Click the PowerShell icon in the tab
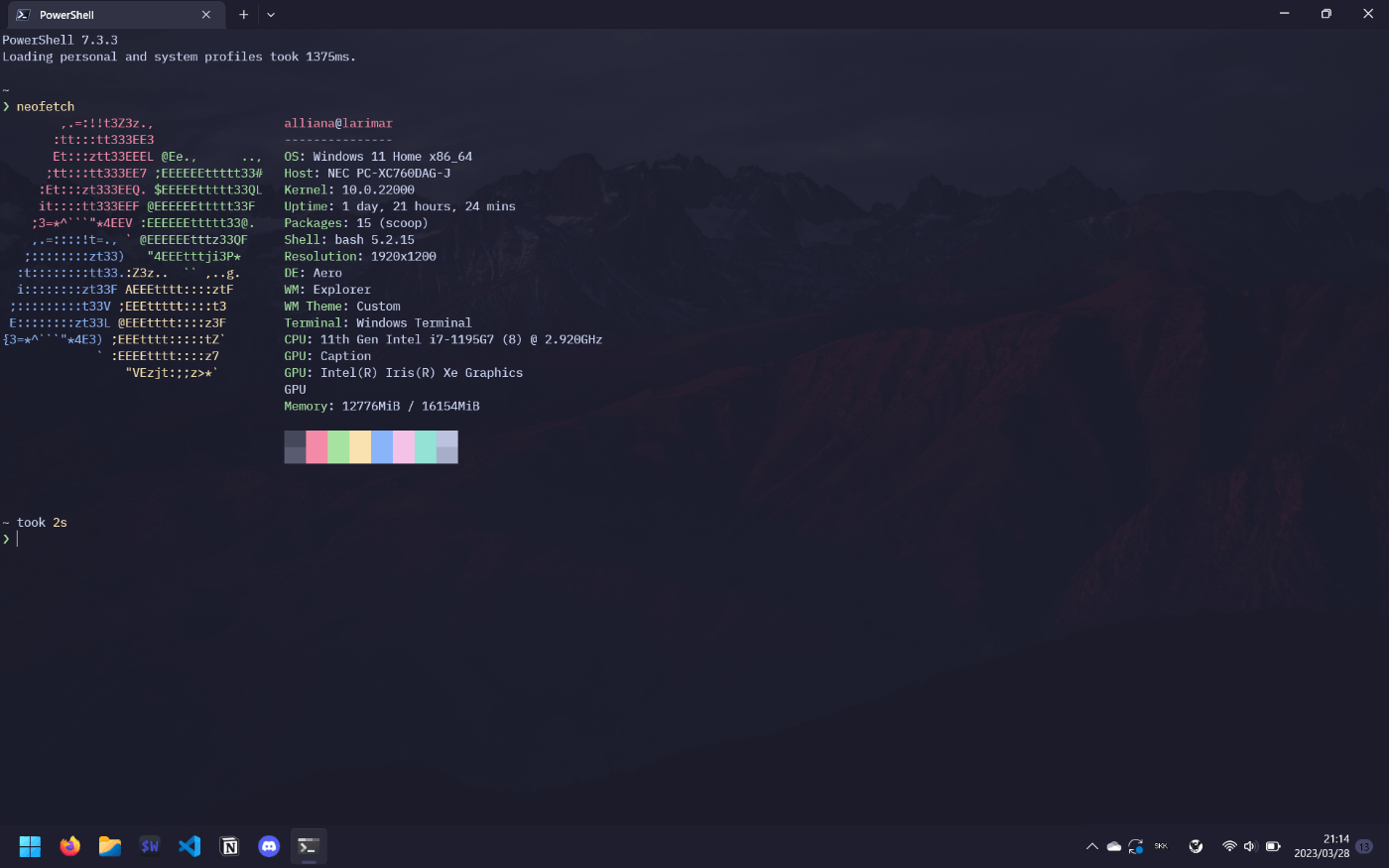The height and width of the screenshot is (868, 1389). pyautogui.click(x=23, y=15)
